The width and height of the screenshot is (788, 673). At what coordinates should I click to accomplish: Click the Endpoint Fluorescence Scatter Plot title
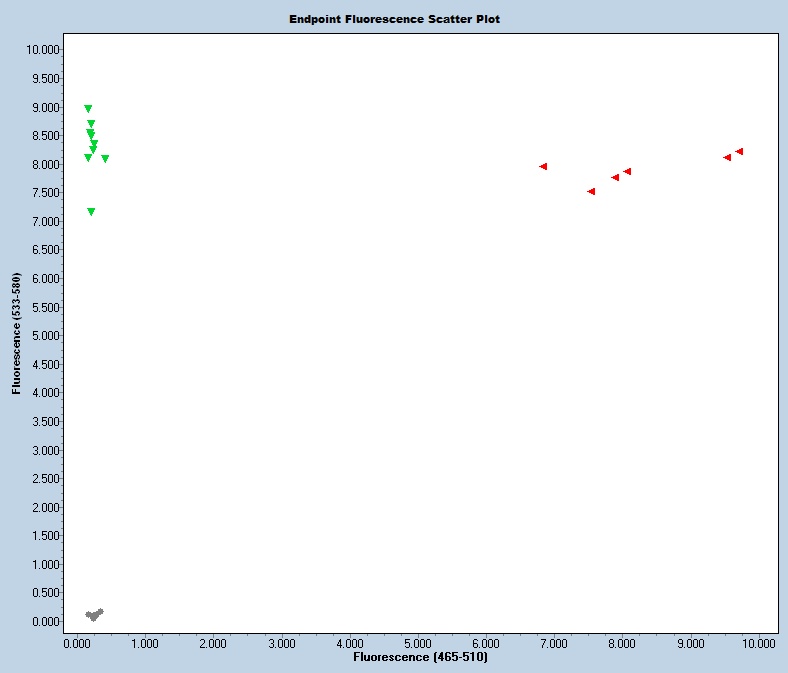(x=394, y=19)
